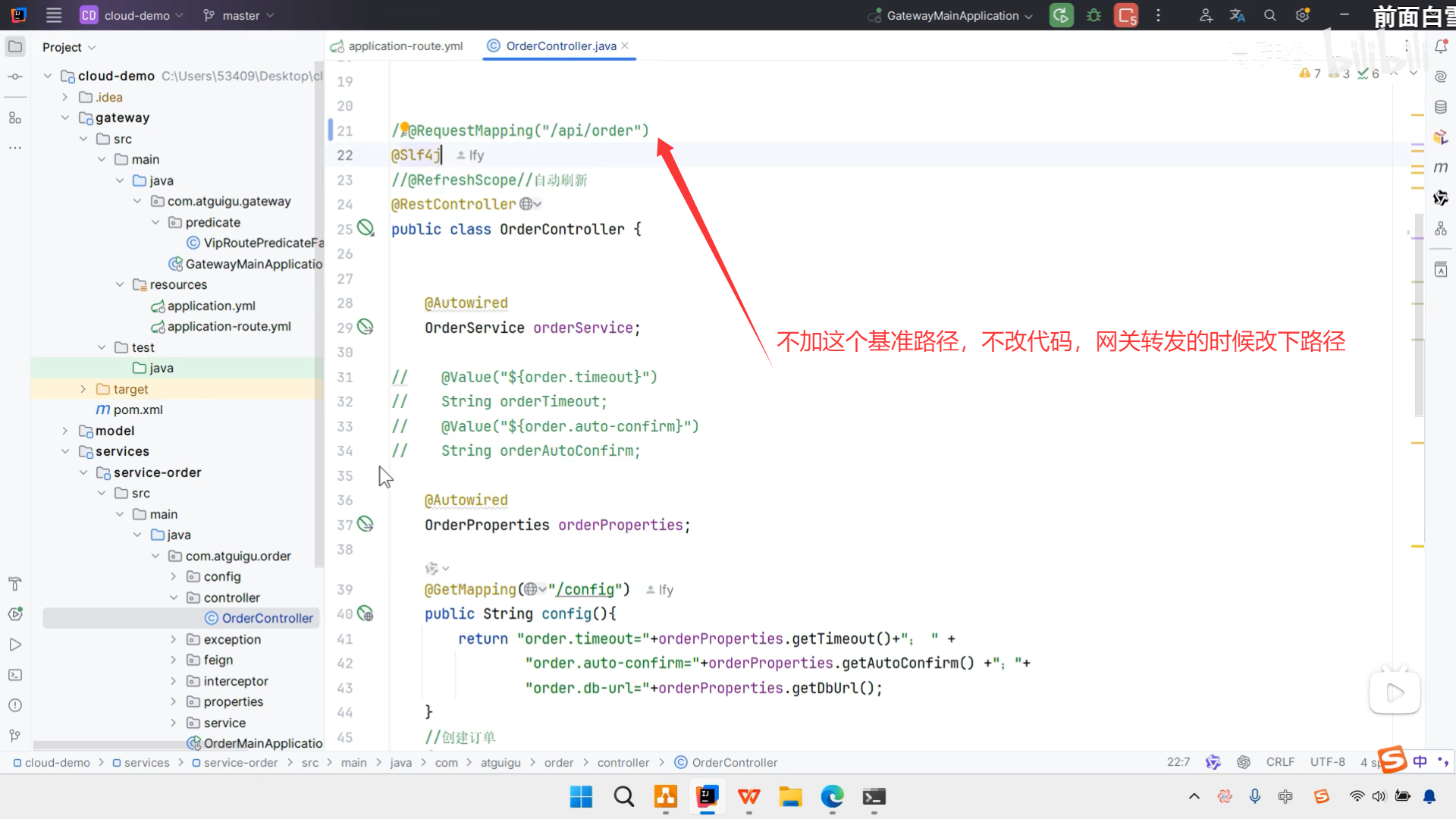Click the Debug bug icon
This screenshot has width=1456, height=819.
(x=1094, y=15)
